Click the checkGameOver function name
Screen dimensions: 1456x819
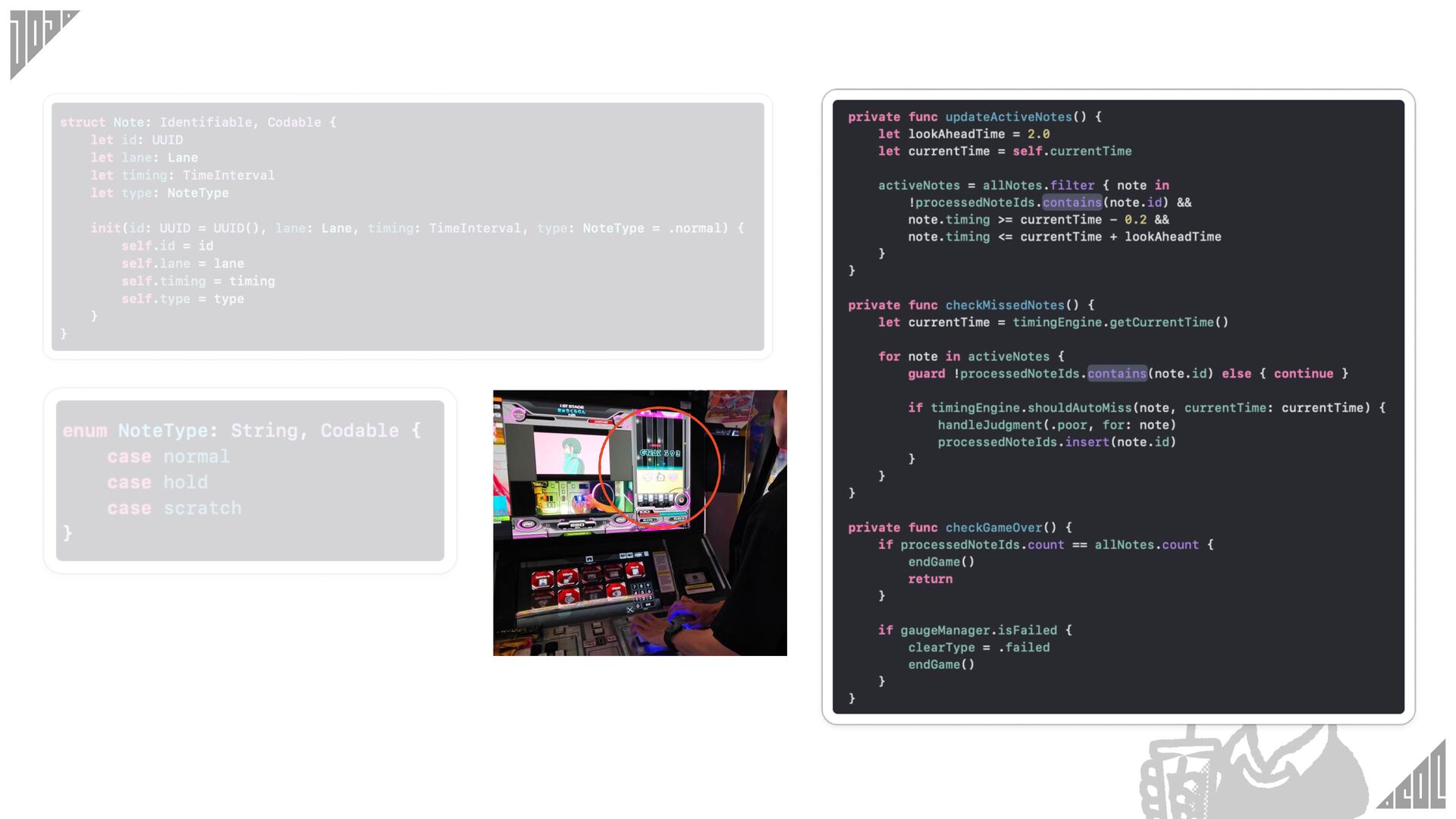[x=993, y=527]
